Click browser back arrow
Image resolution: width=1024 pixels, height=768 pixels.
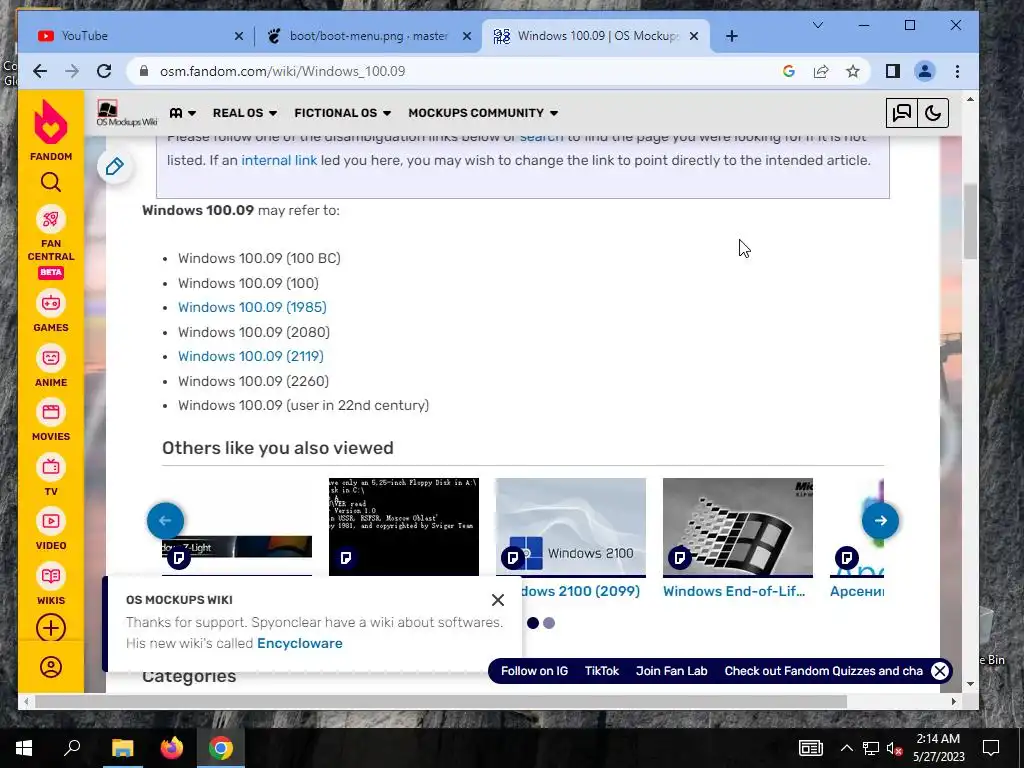(40, 71)
